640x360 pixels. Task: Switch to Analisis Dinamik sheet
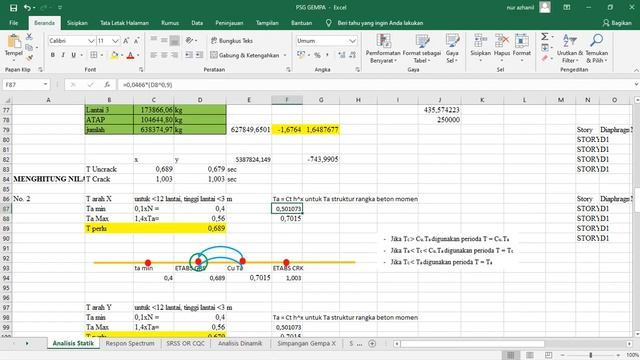click(240, 344)
